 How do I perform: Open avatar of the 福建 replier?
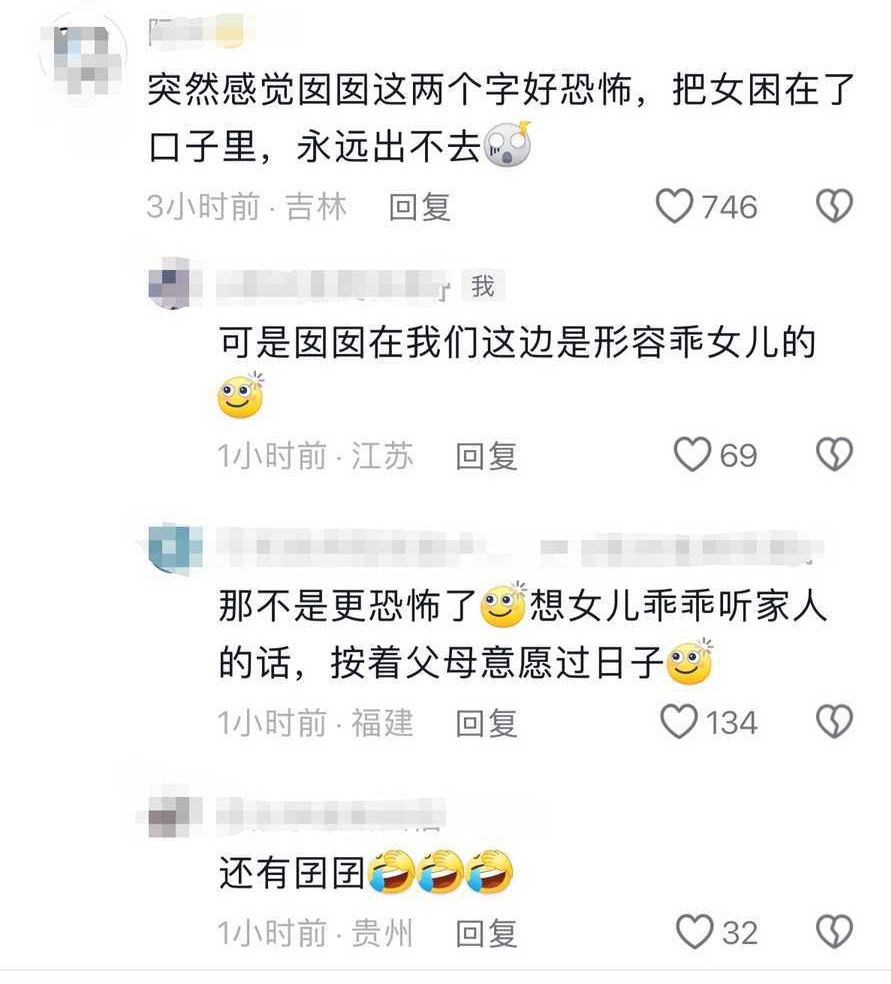(x=175, y=549)
